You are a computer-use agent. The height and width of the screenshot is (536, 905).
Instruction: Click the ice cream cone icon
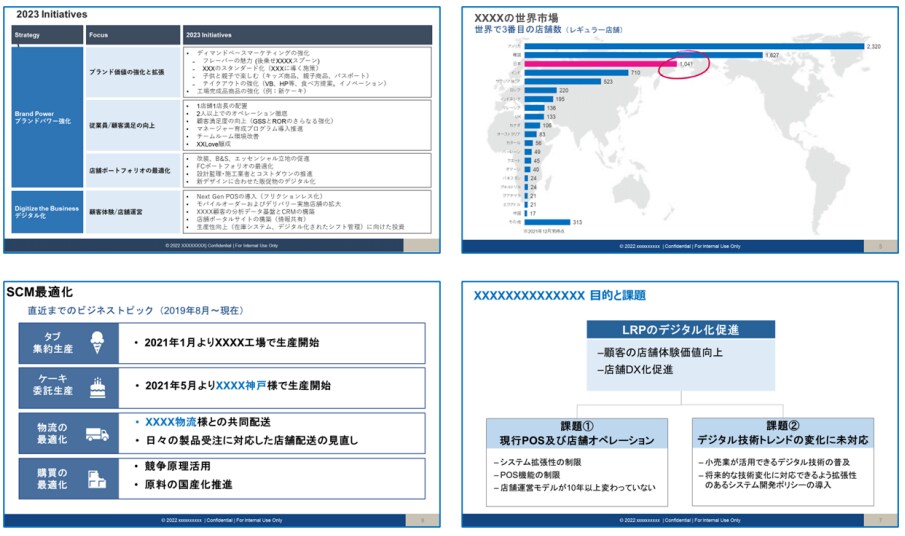(97, 343)
